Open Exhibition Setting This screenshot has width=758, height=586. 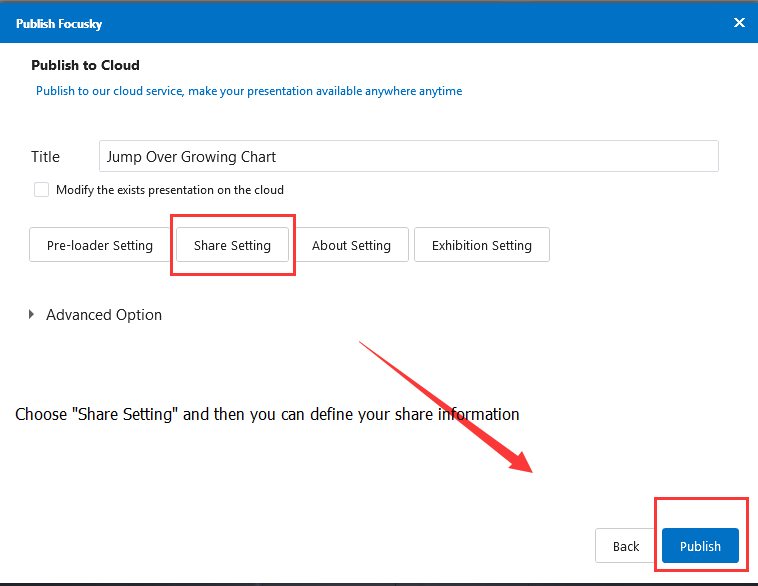pyautogui.click(x=481, y=245)
